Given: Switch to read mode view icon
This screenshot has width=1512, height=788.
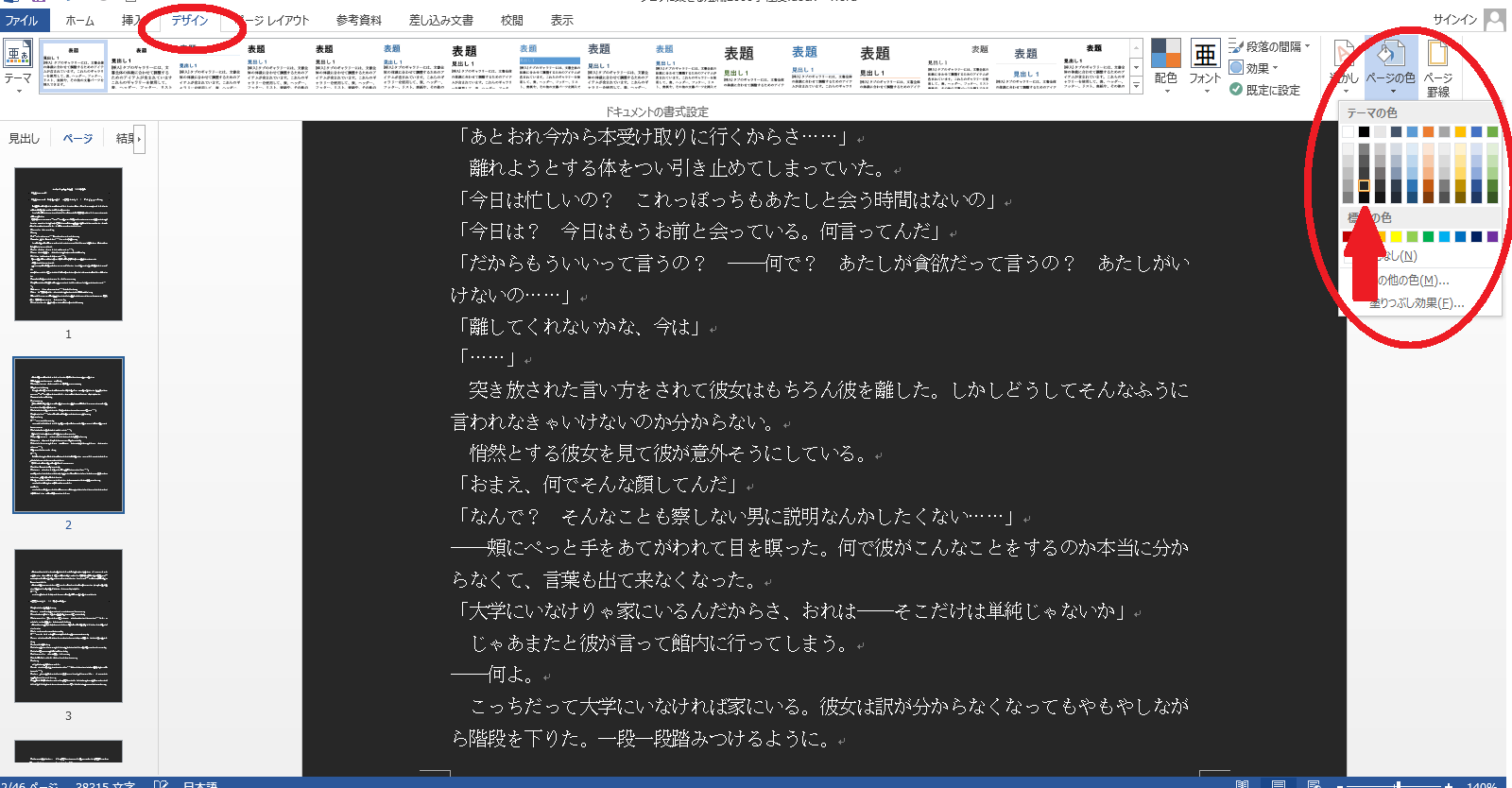Looking at the screenshot, I should point(1242,784).
